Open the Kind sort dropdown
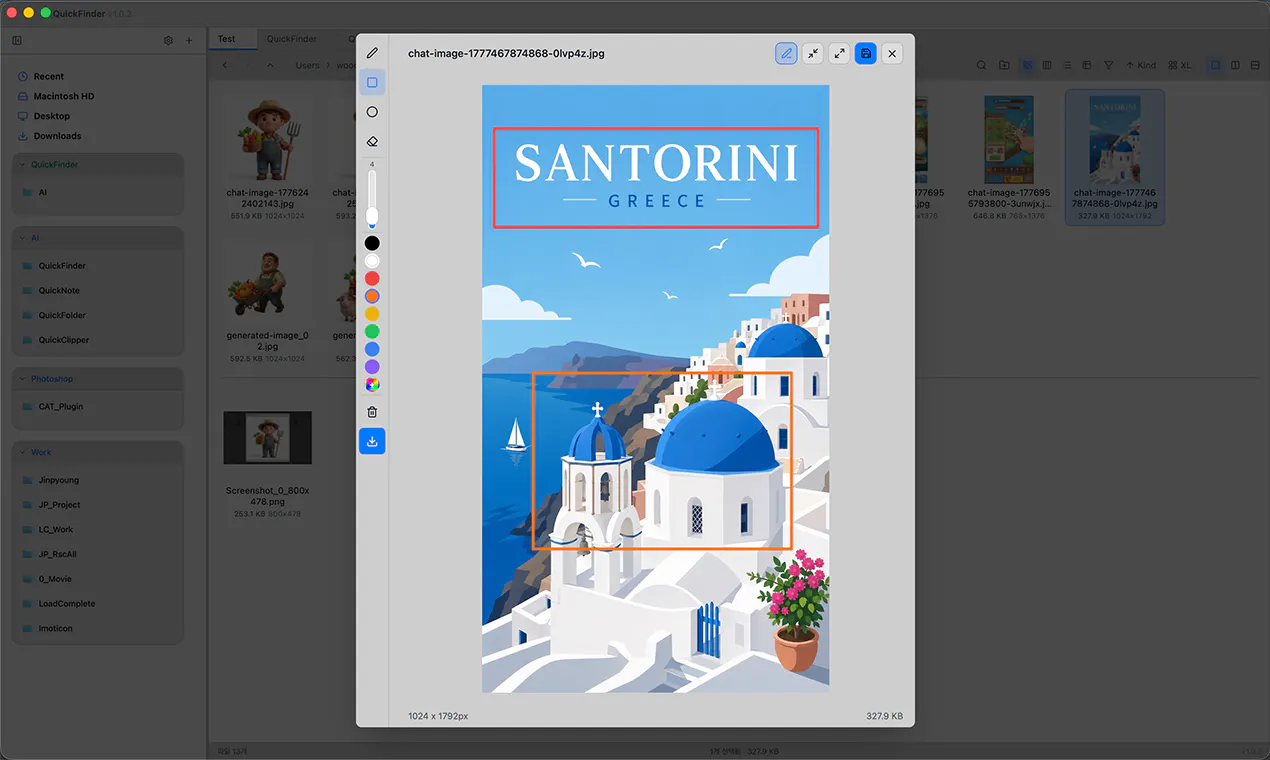The height and width of the screenshot is (760, 1270). point(1141,65)
